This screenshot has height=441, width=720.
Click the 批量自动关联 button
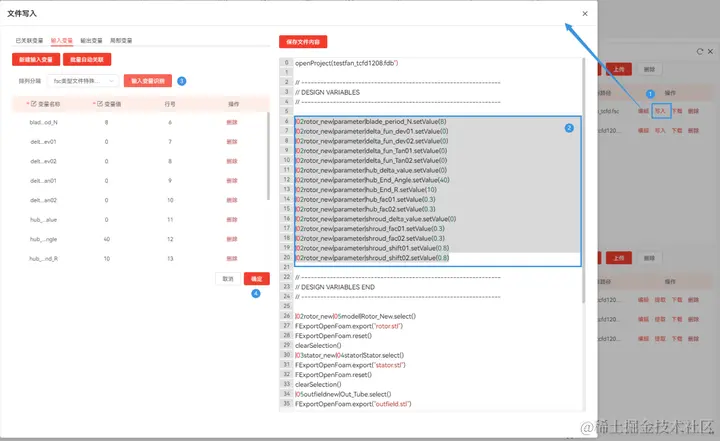87,59
